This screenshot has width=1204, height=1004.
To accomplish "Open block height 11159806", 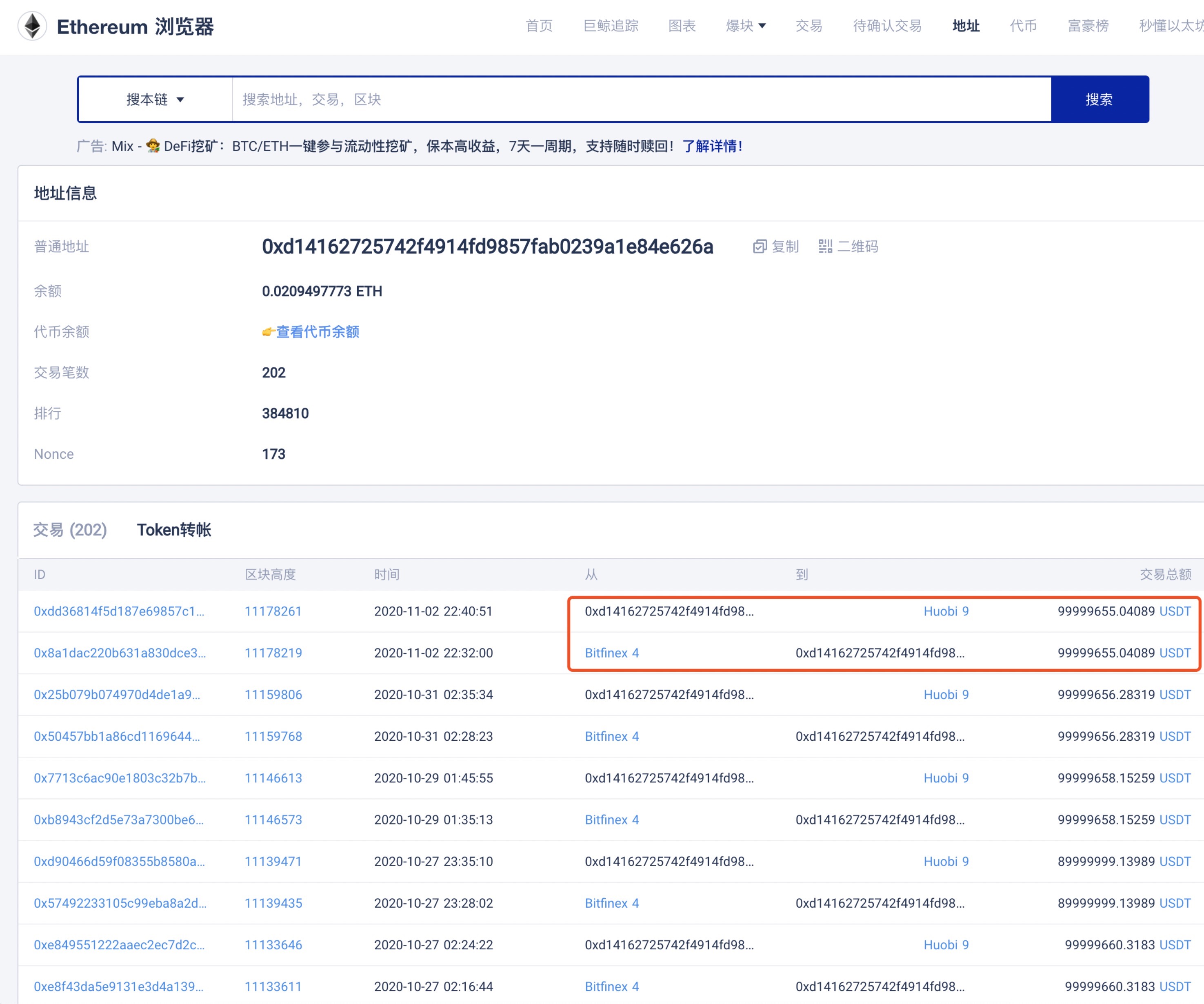I will [x=273, y=695].
